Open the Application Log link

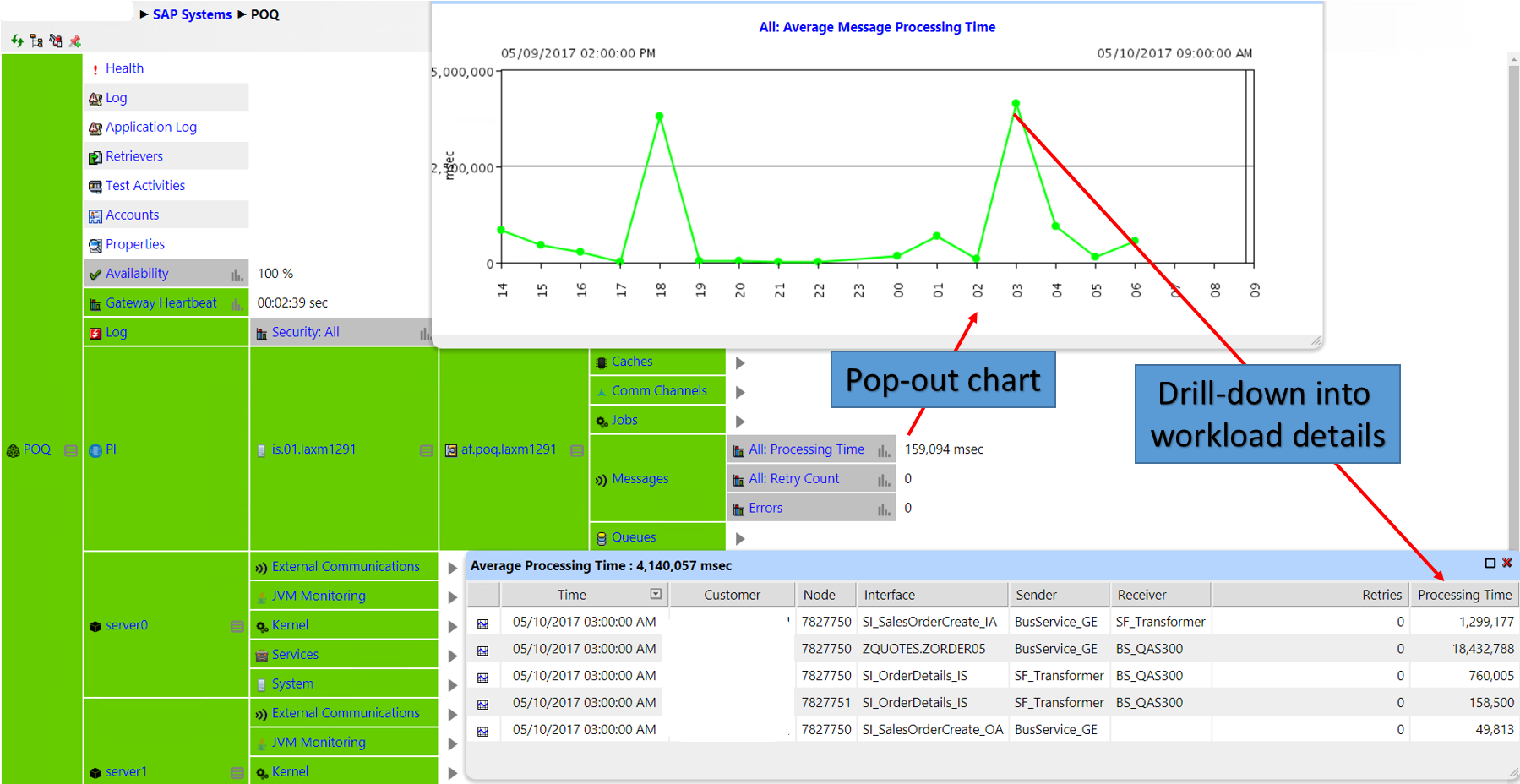point(150,127)
